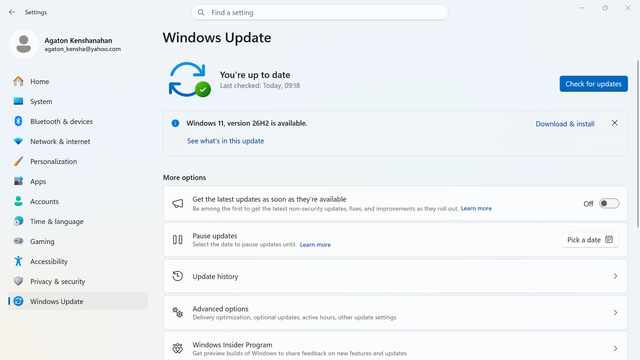
Task: Click the Last checked: Today, 09:18 text
Action: point(260,86)
